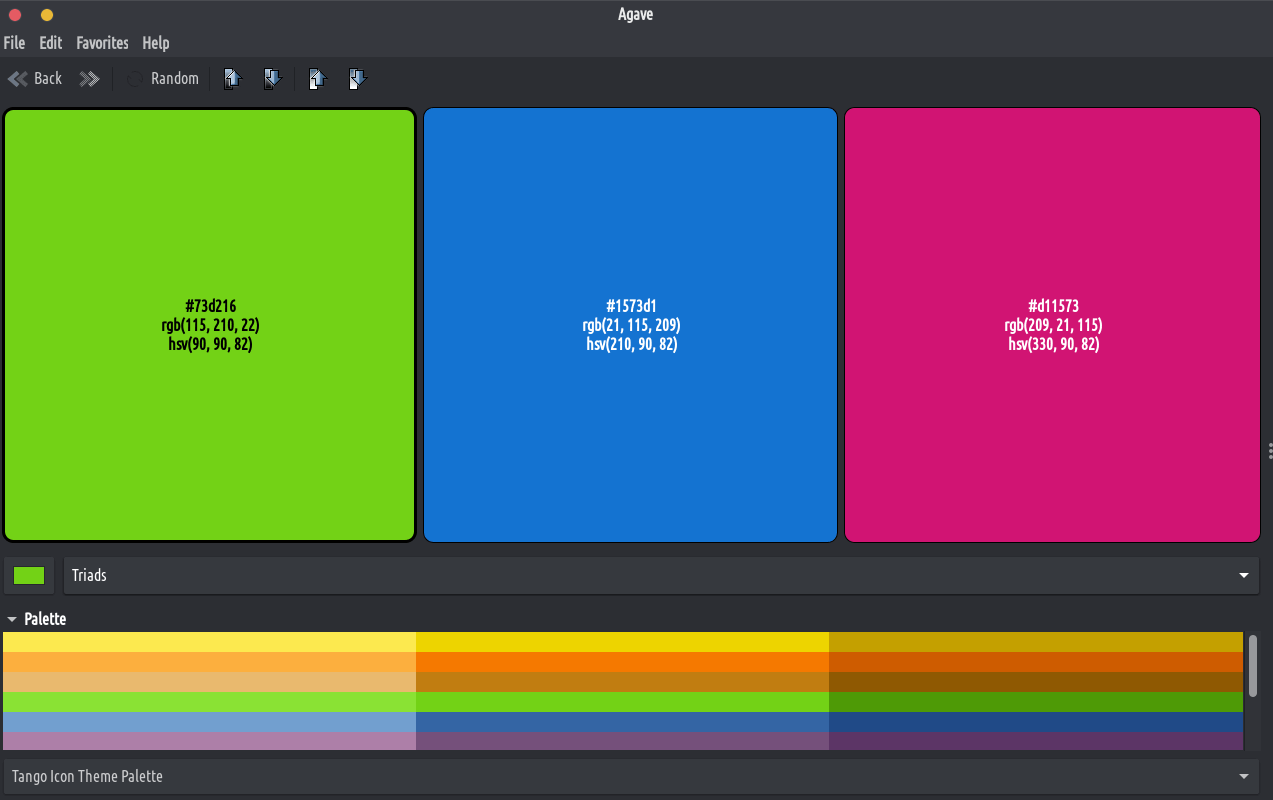Open the File menu
Image resolution: width=1273 pixels, height=800 pixels.
pyautogui.click(x=14, y=43)
